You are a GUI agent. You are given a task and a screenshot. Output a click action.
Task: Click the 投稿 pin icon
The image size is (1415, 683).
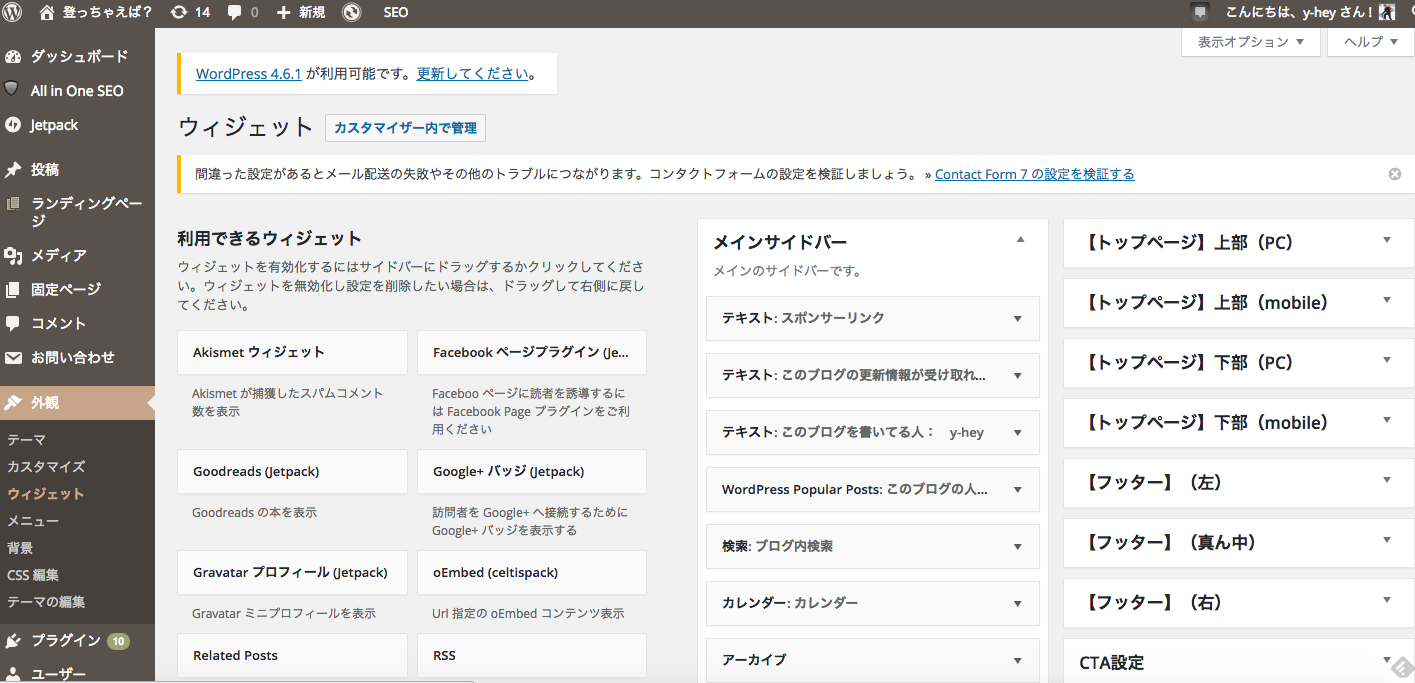coord(13,170)
